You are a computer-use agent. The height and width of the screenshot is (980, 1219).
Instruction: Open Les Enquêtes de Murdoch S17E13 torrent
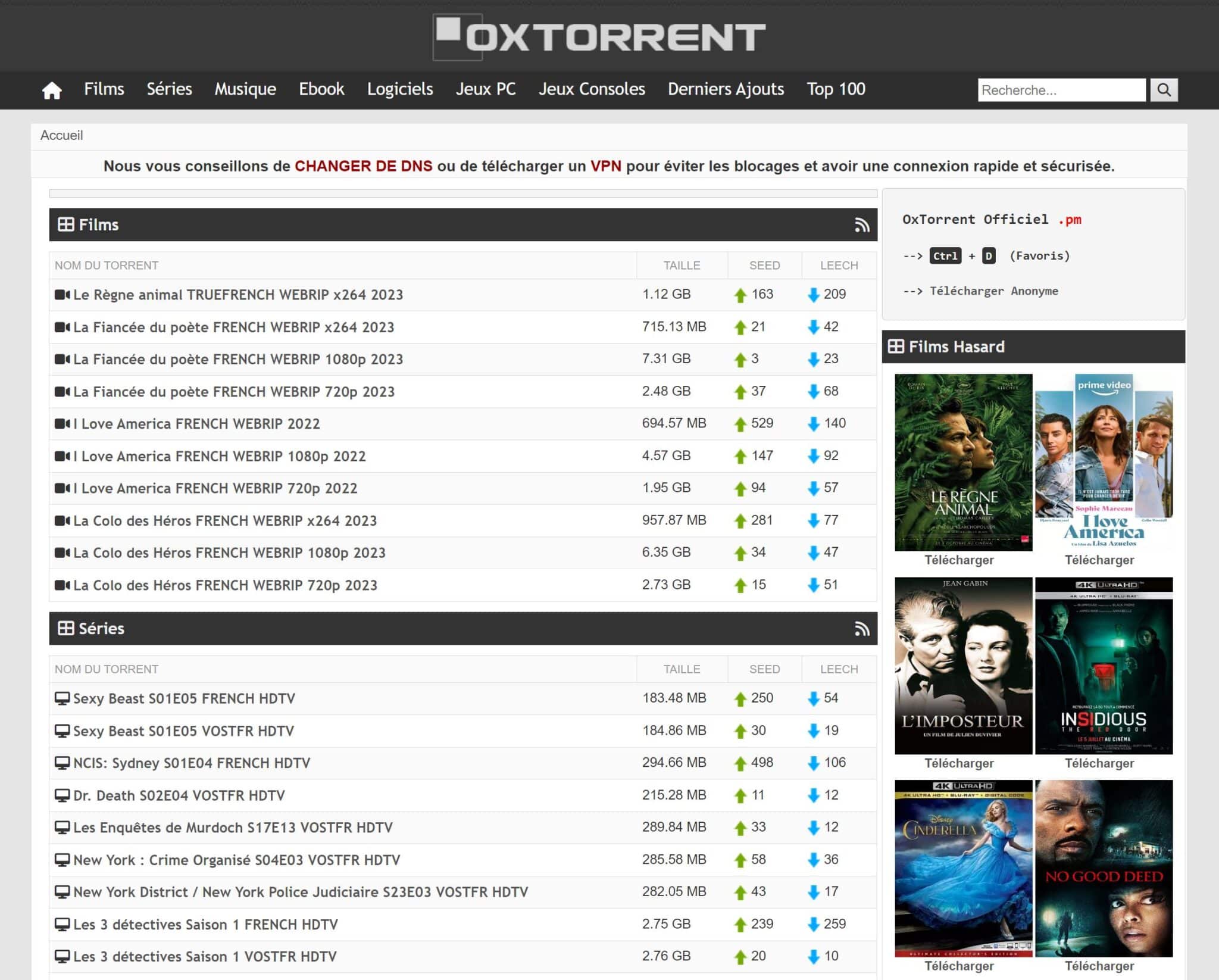[233, 828]
